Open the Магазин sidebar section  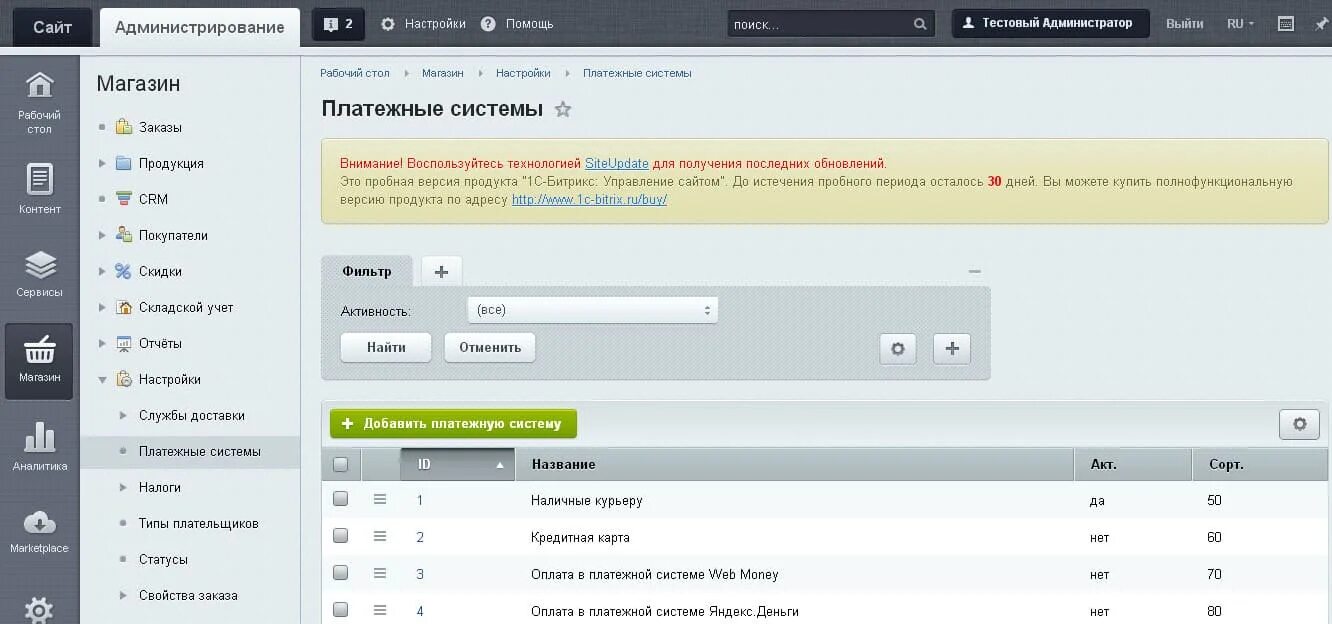pyautogui.click(x=39, y=361)
